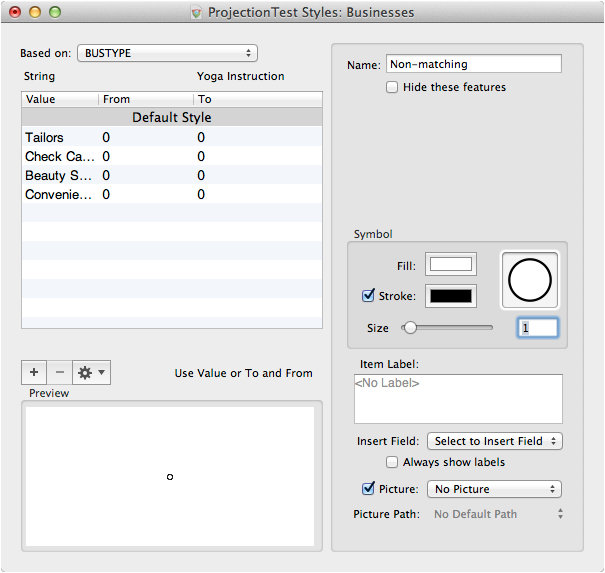Select the Beauty S... row
The height and width of the screenshot is (573, 605).
[172, 175]
